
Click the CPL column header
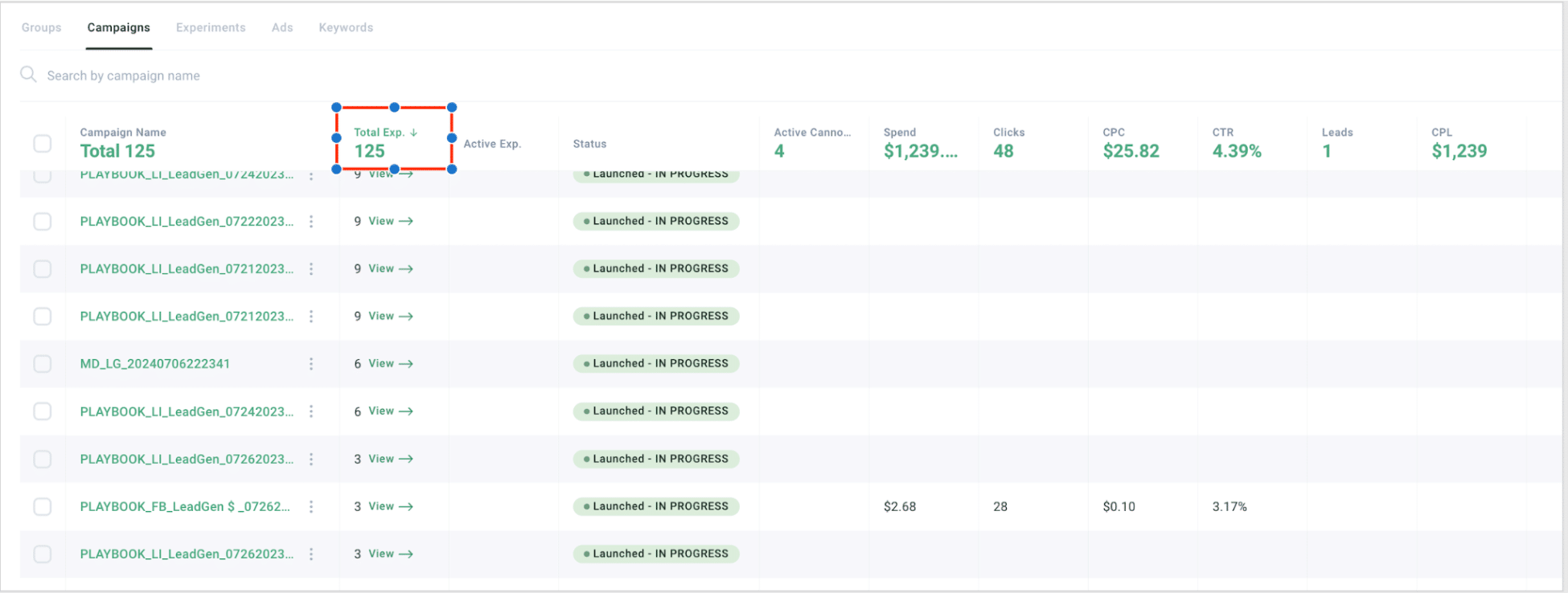click(x=1442, y=133)
